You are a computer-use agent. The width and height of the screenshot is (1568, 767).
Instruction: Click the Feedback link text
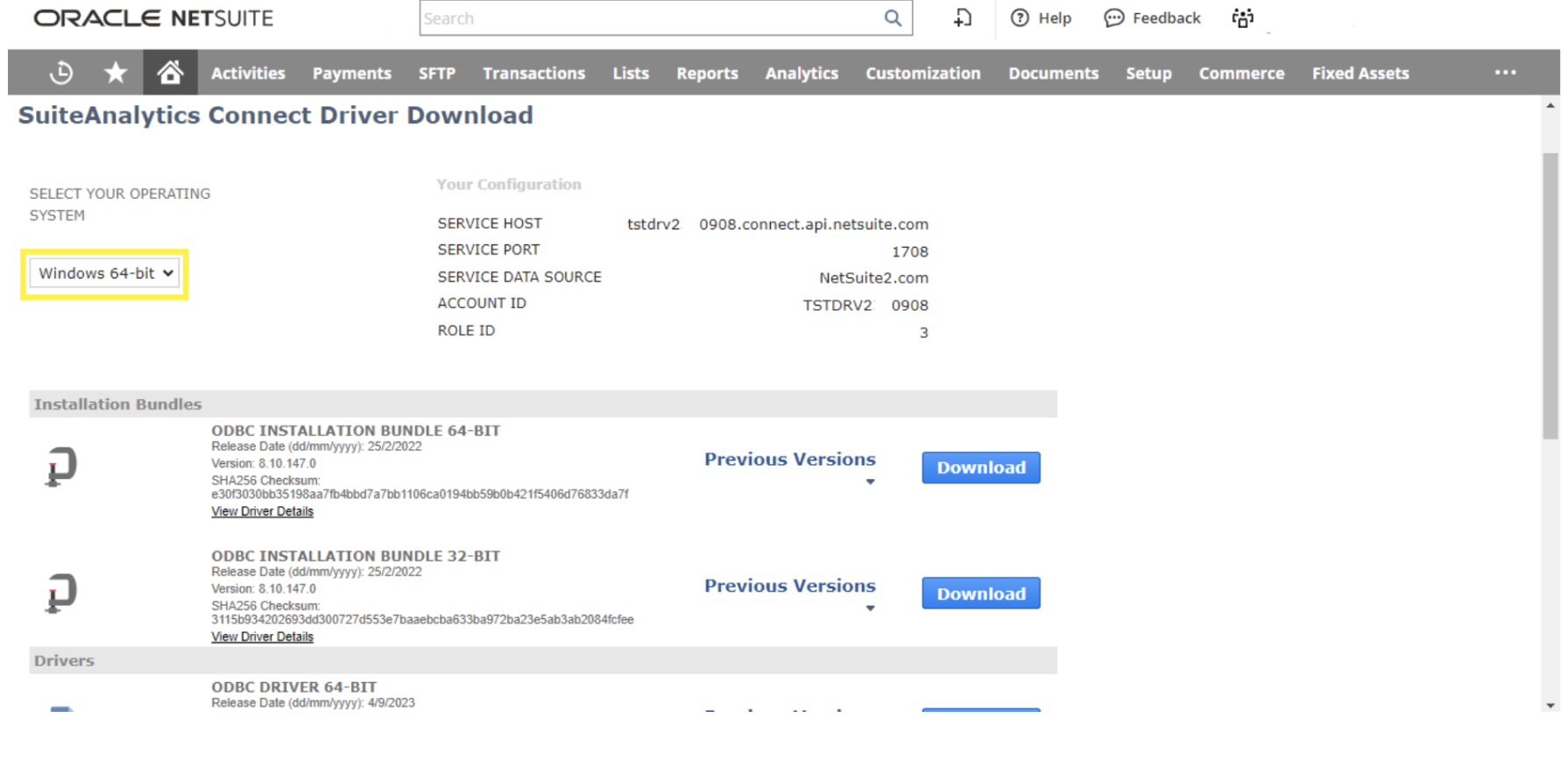tap(1166, 18)
